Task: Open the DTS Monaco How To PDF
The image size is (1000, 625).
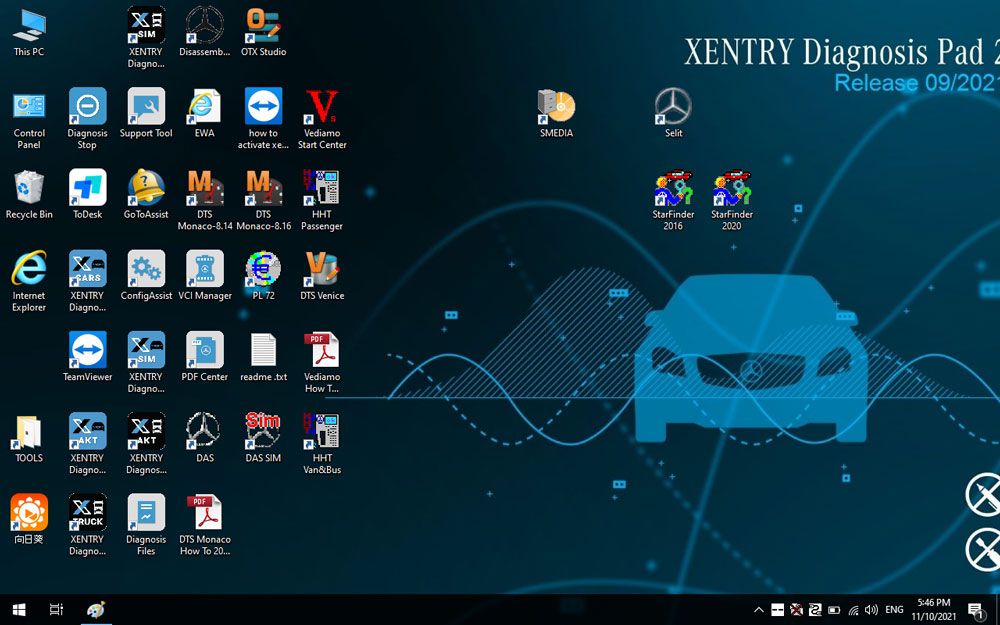Action: point(205,525)
